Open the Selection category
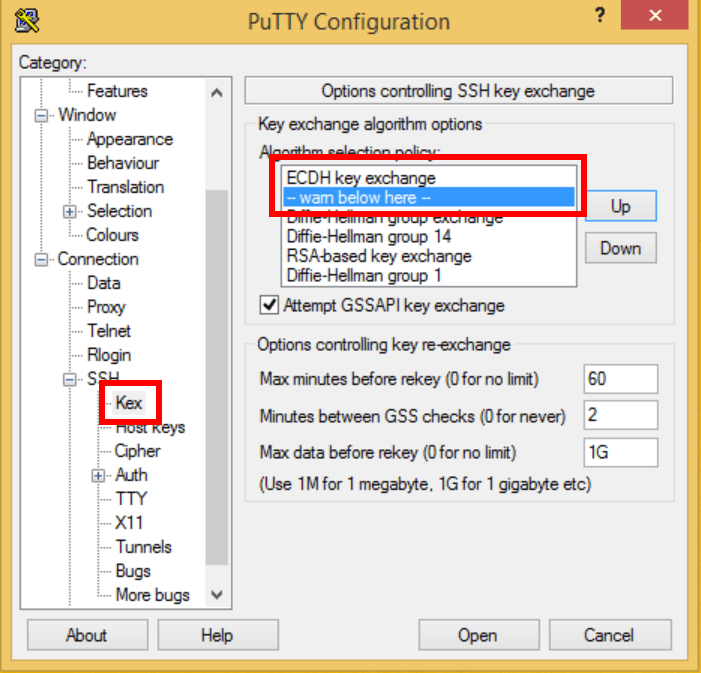 click(x=119, y=211)
